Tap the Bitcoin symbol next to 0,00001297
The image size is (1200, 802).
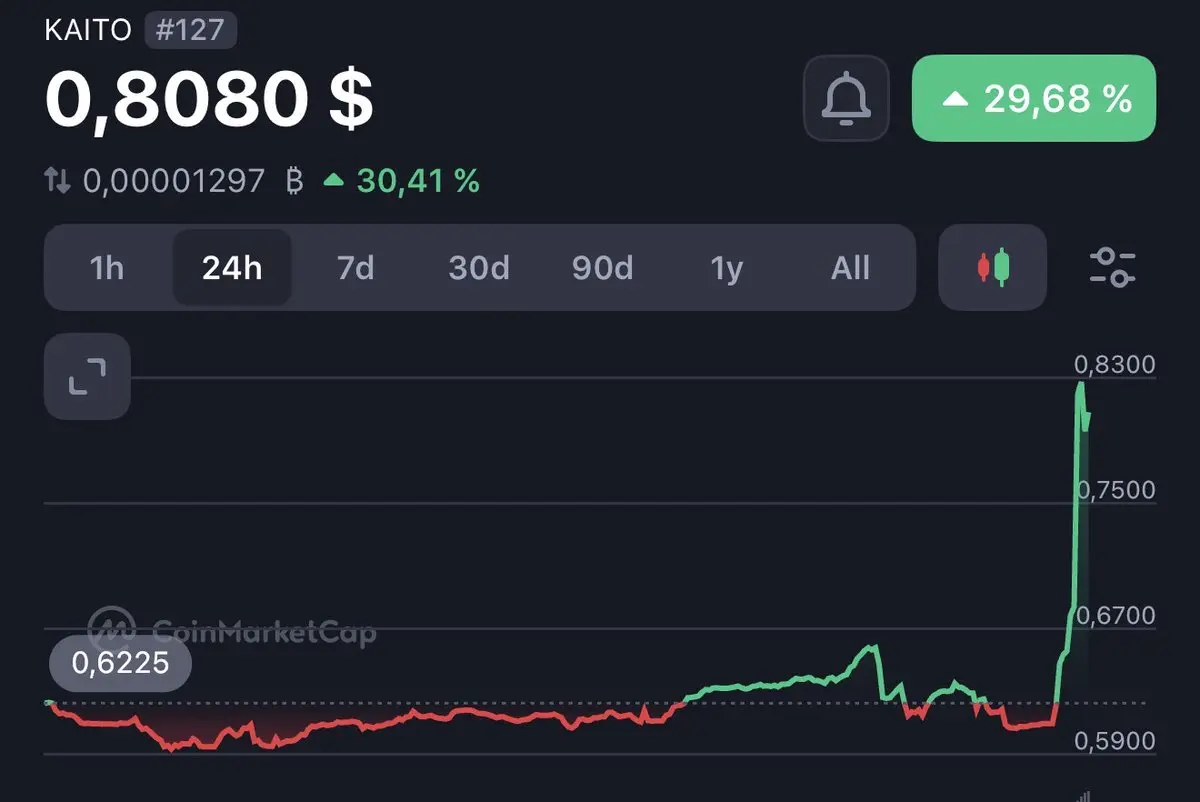coord(294,181)
